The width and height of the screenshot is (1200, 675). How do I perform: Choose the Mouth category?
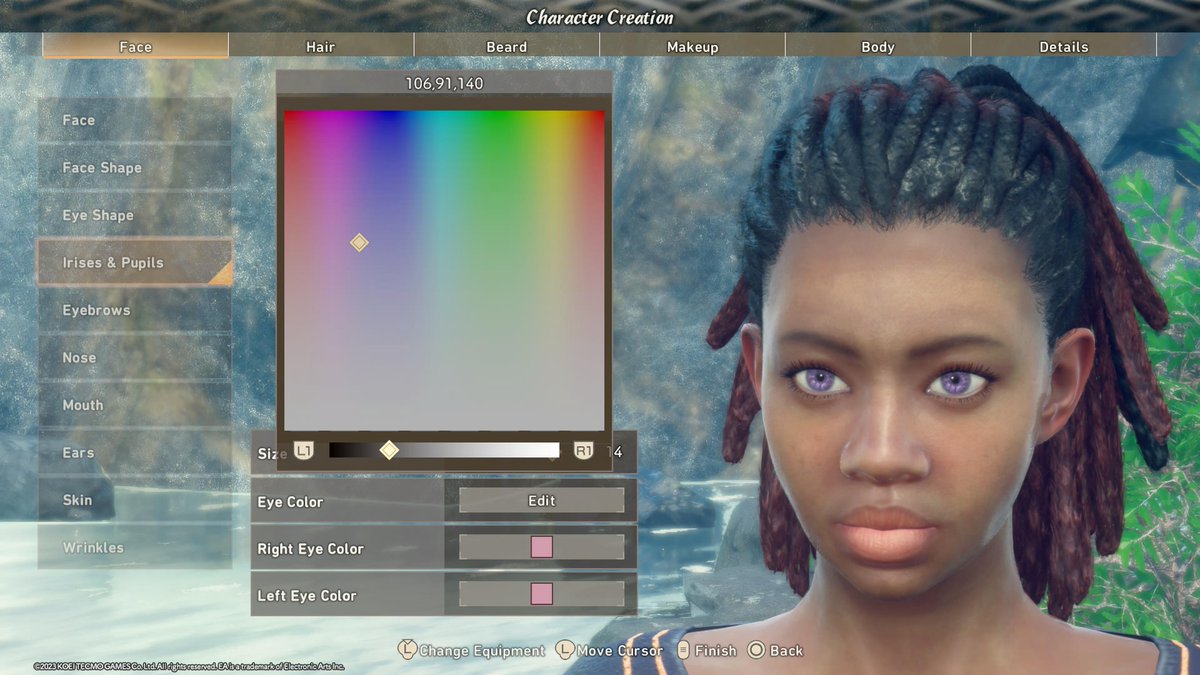point(134,405)
